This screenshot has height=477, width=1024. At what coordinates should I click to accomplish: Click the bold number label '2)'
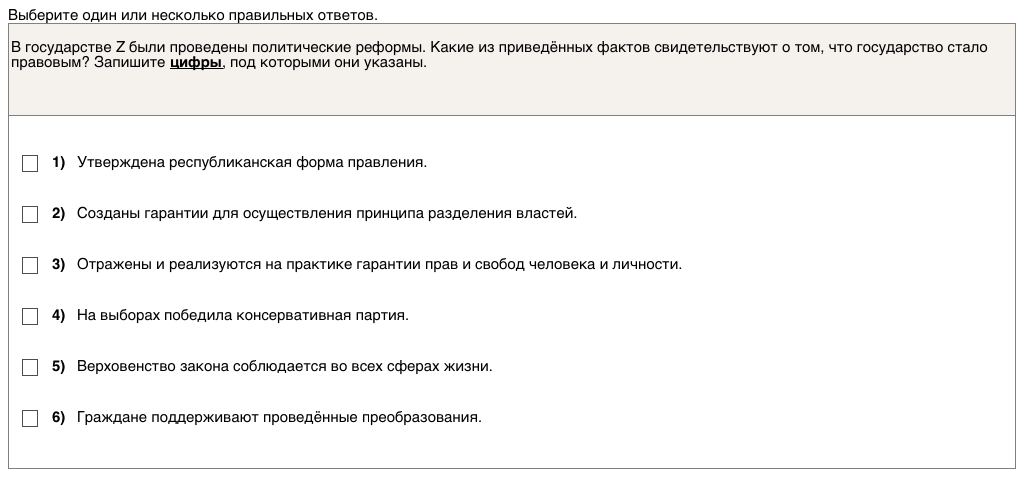pyautogui.click(x=58, y=213)
